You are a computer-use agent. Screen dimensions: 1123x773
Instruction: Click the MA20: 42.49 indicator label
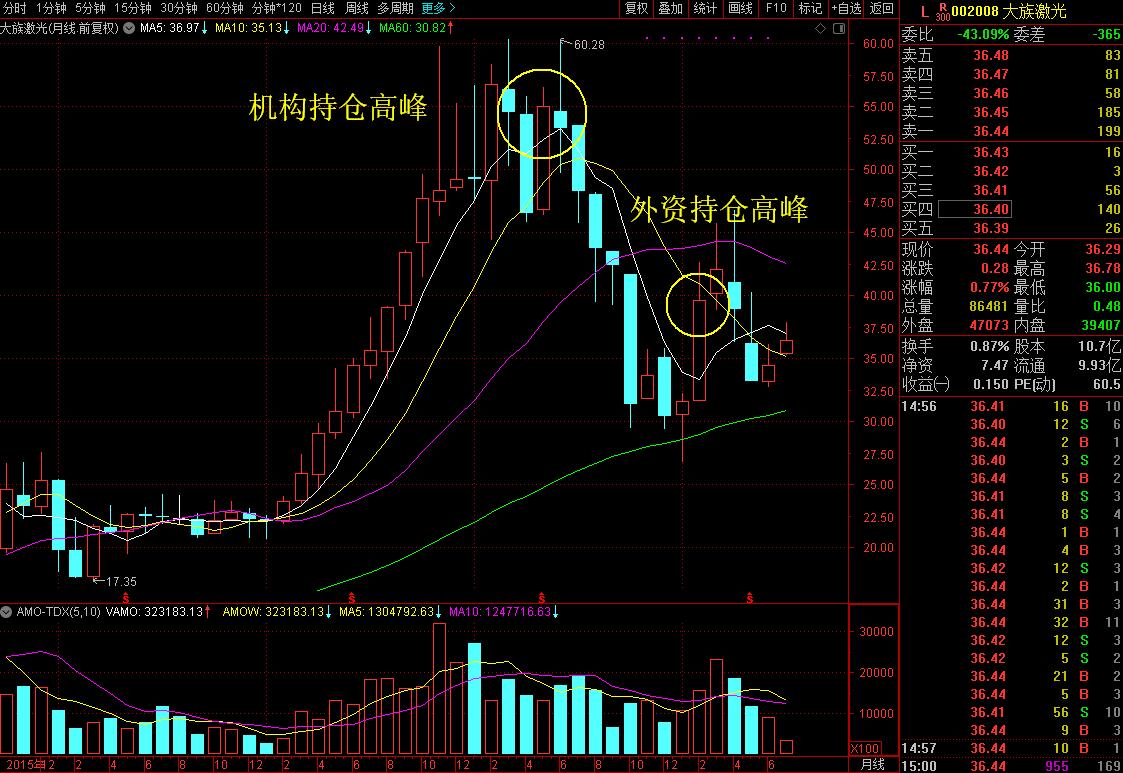coord(334,29)
